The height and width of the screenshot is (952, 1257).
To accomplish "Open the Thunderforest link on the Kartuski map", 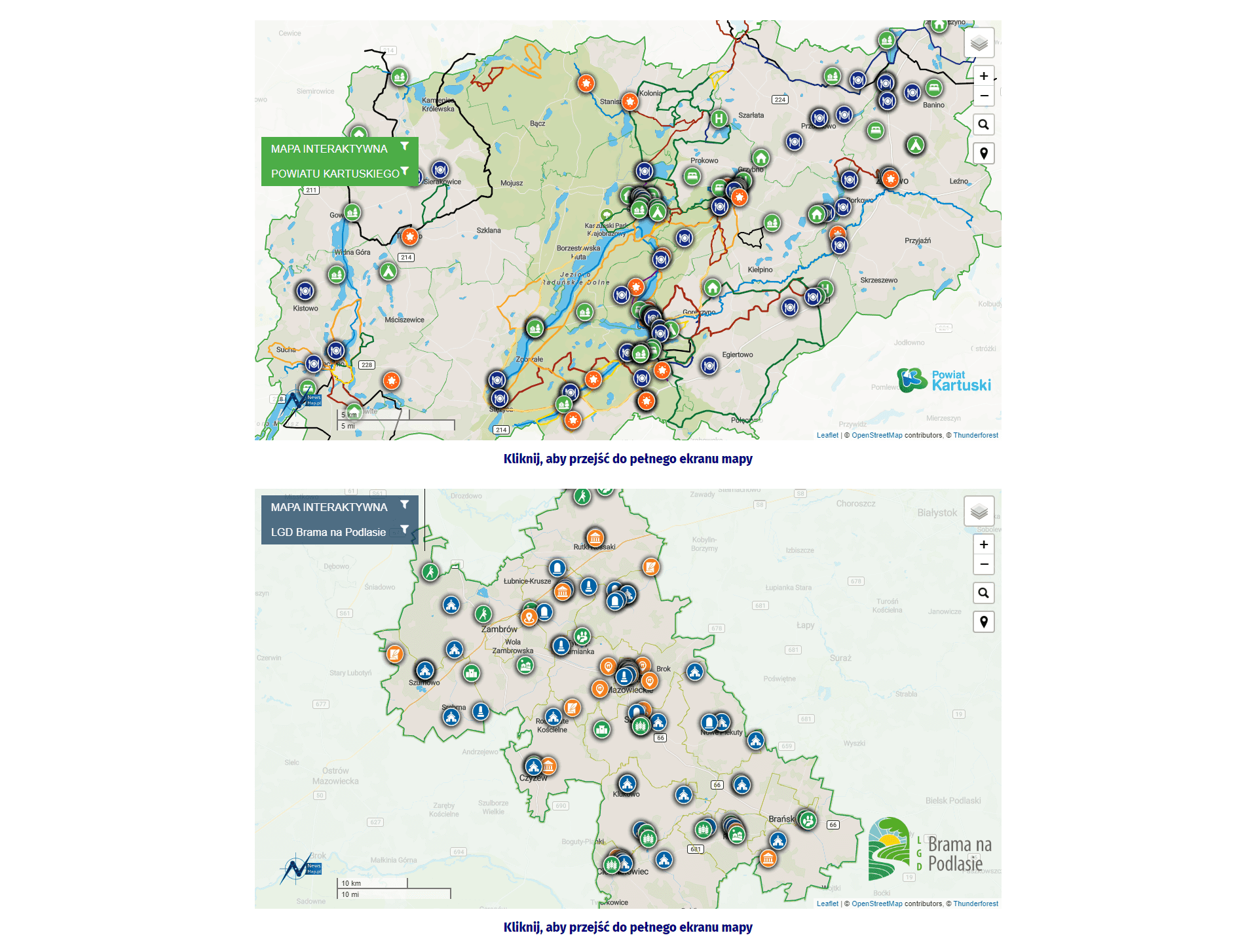I will pos(975,435).
